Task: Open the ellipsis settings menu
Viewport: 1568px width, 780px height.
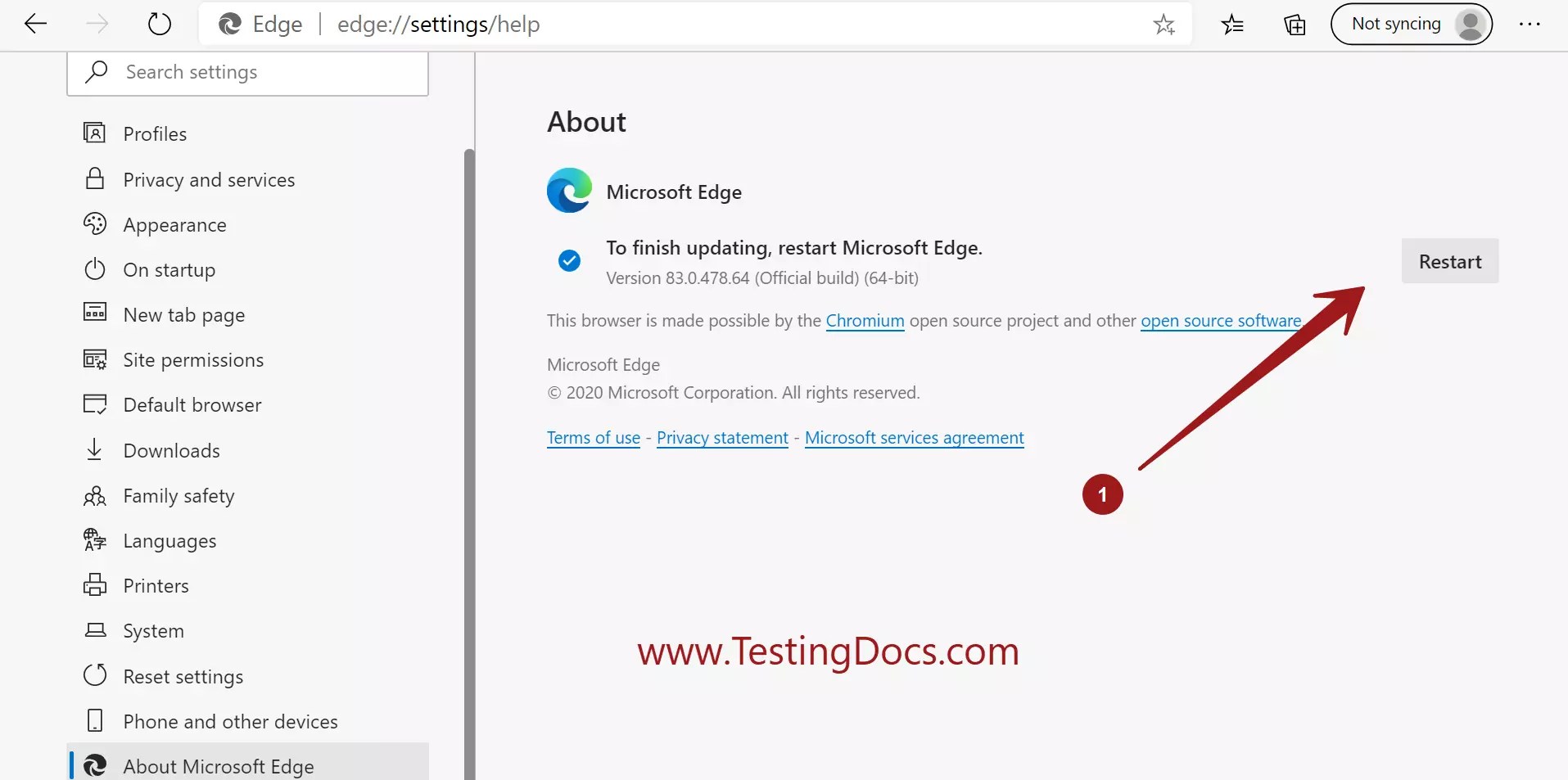Action: 1530,24
